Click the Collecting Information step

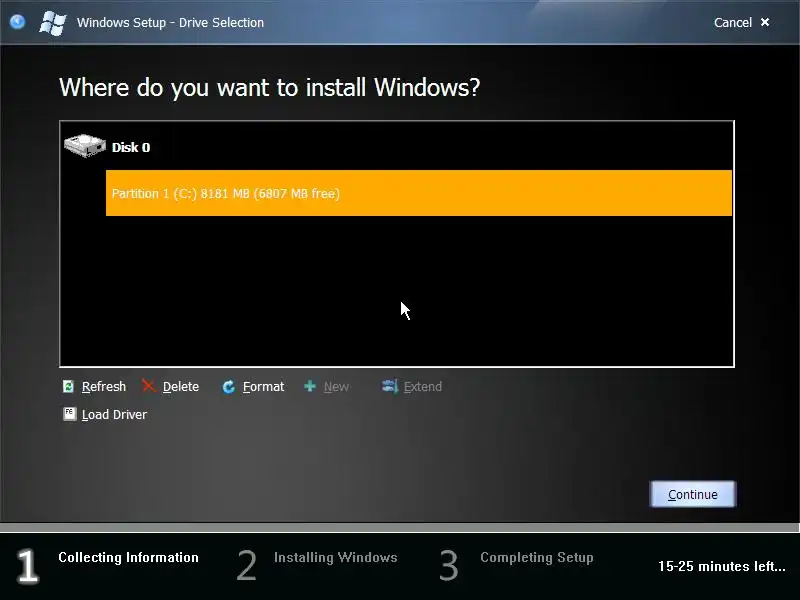(x=128, y=557)
